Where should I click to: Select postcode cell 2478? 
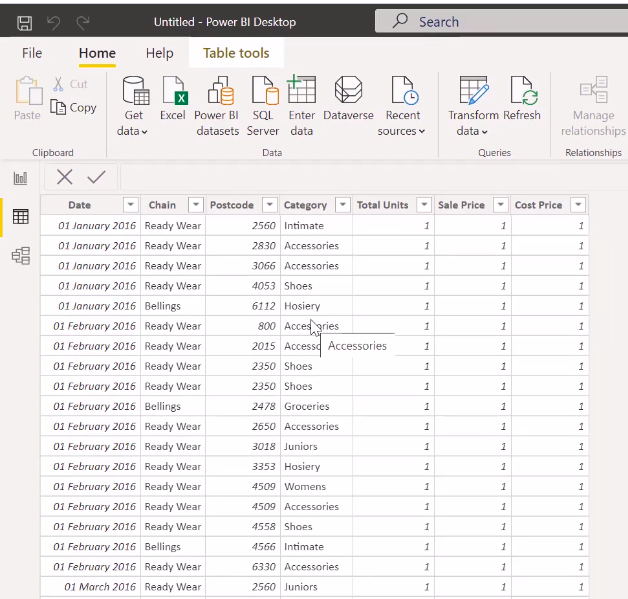[243, 406]
